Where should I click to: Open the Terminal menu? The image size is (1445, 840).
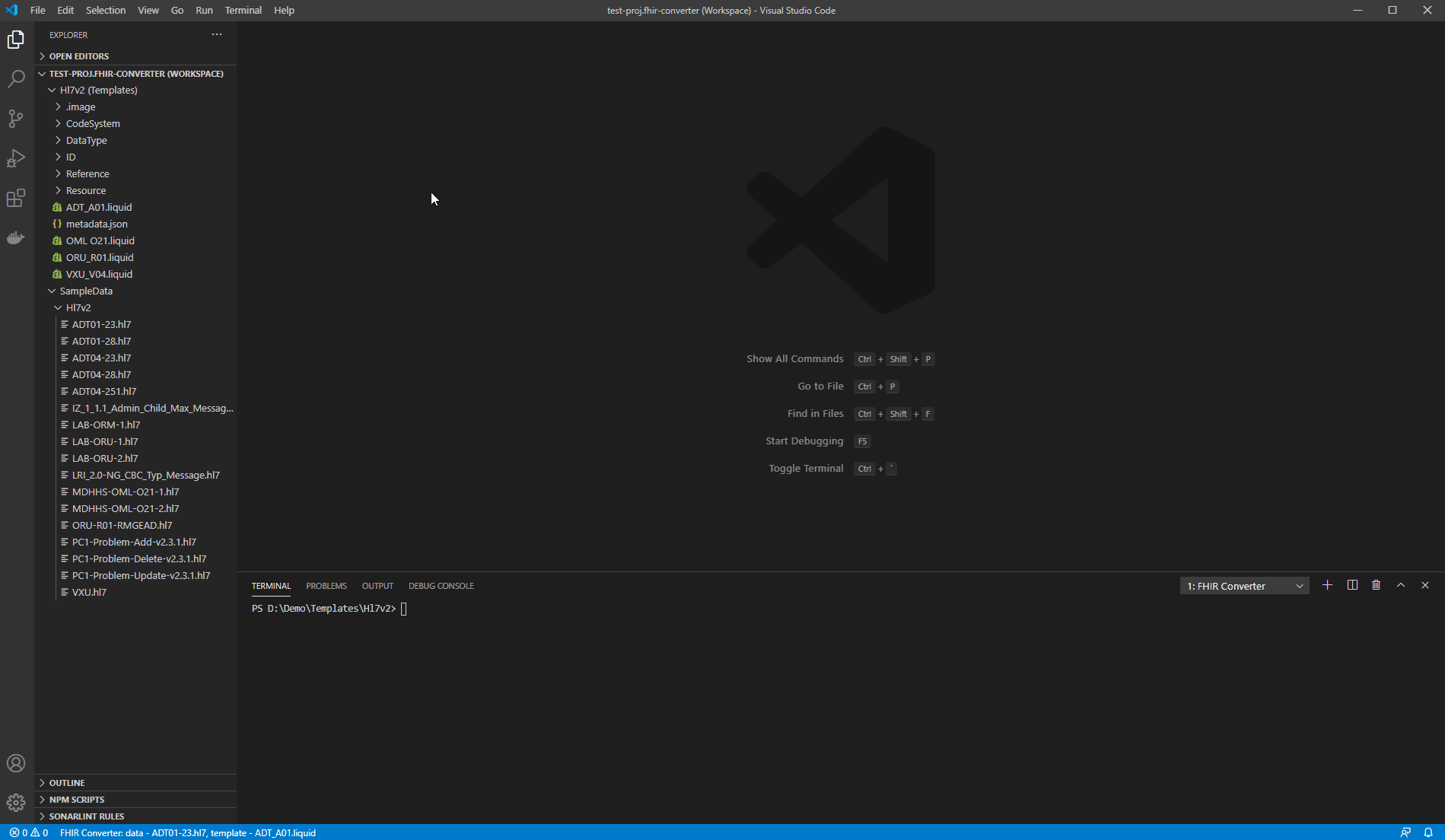coord(243,10)
